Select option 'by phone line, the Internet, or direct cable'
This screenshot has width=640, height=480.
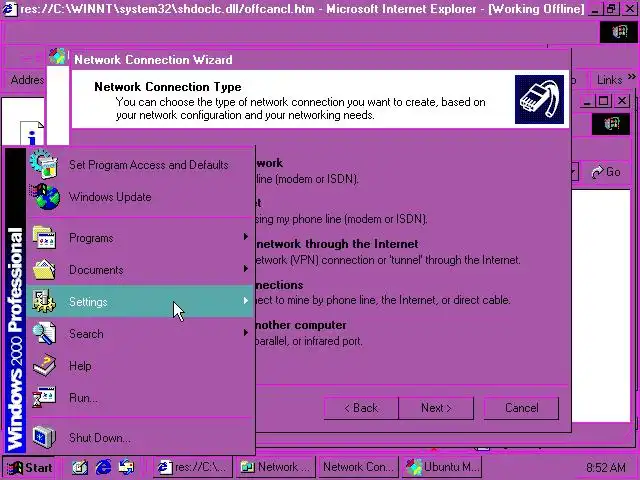[382, 300]
